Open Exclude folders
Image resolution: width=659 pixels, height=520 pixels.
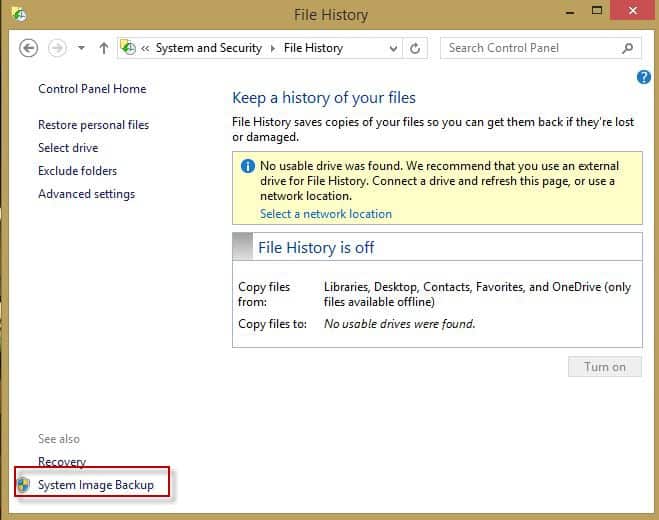point(77,171)
